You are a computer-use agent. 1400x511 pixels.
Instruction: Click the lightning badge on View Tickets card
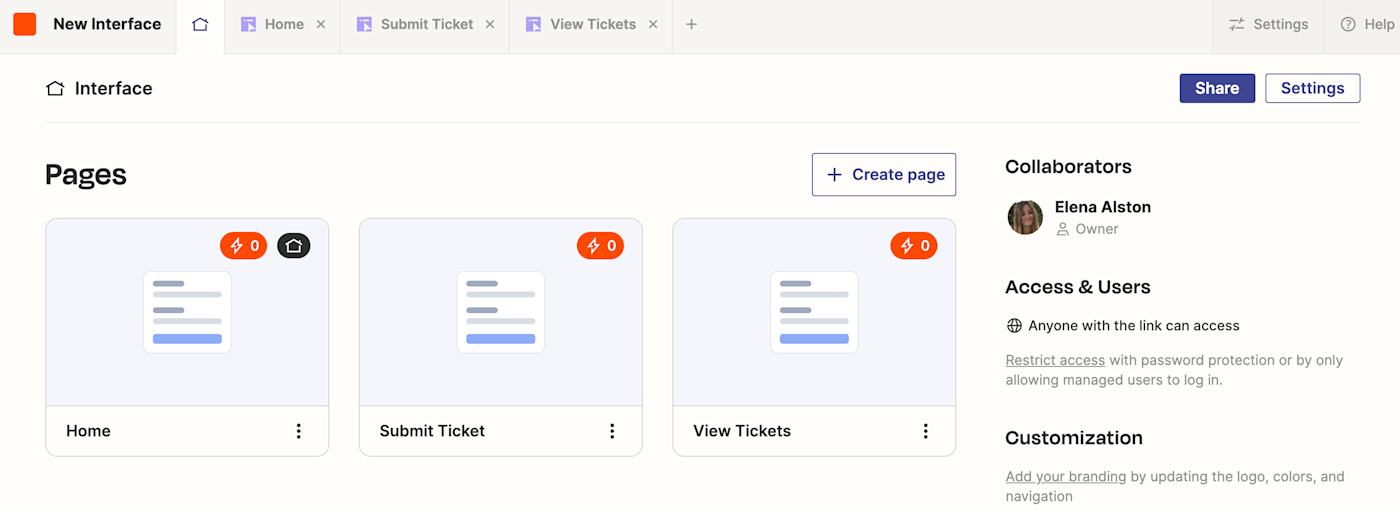point(914,246)
